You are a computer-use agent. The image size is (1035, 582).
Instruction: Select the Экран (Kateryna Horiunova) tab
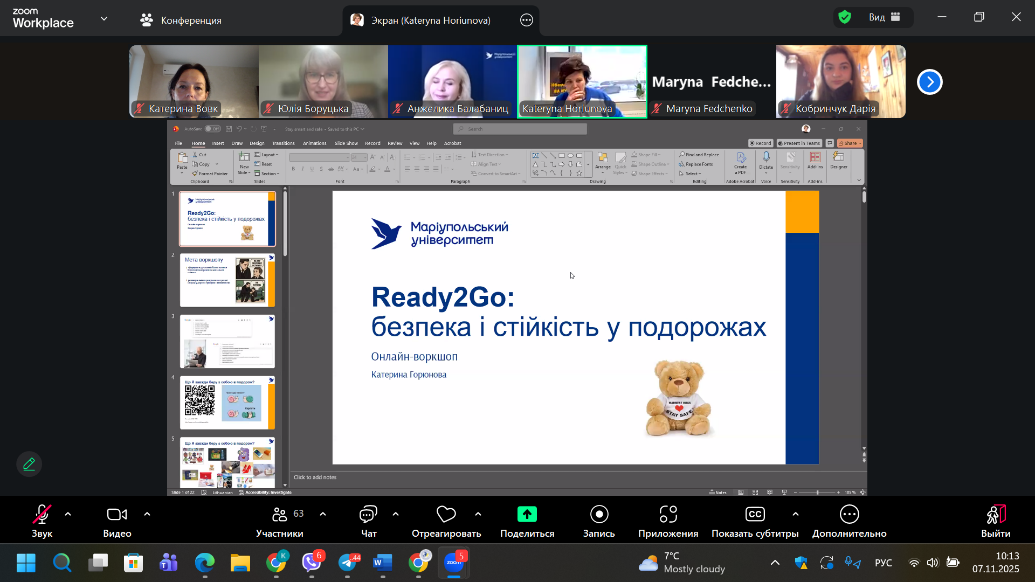(432, 20)
